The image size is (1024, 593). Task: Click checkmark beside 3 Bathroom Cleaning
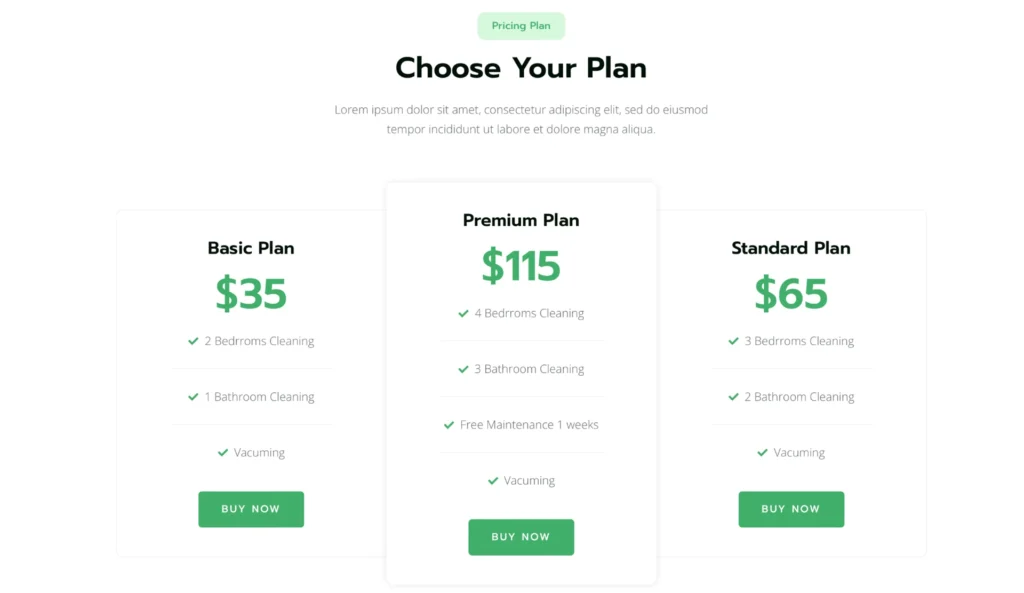(x=463, y=369)
